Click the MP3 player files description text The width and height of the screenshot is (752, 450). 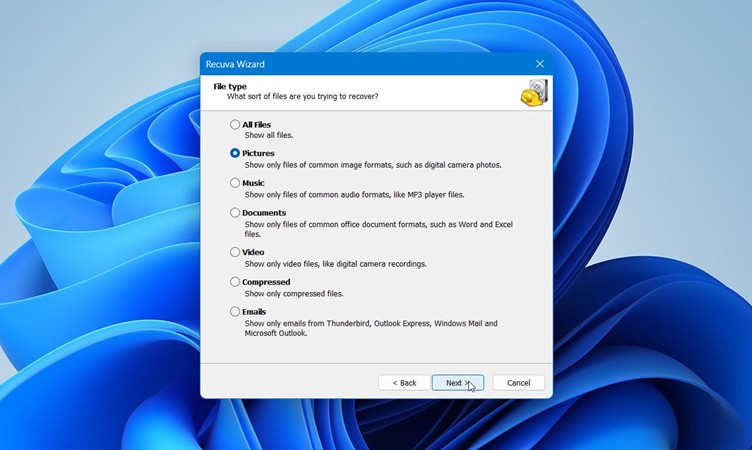point(354,195)
